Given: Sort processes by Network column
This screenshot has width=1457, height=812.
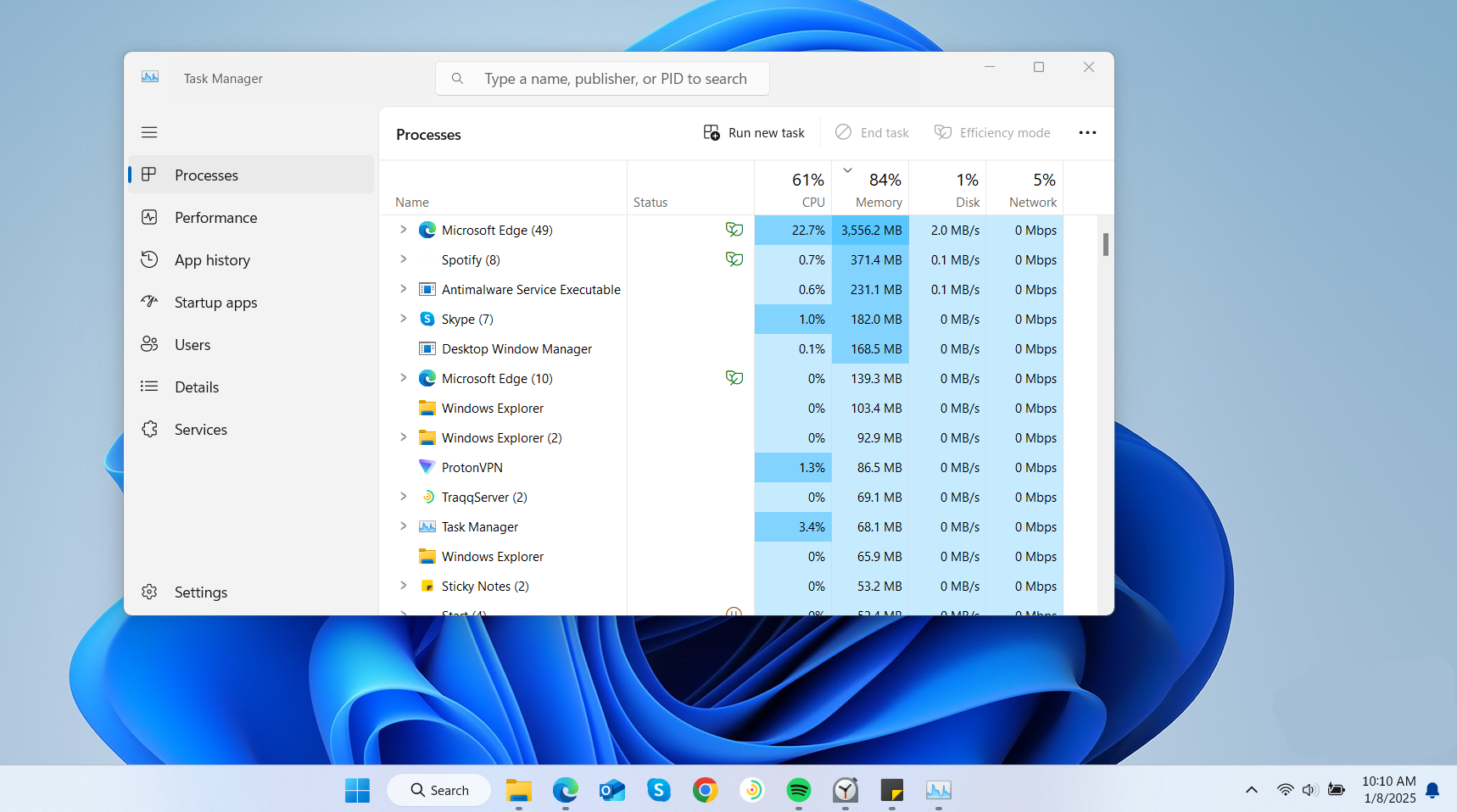Looking at the screenshot, I should coord(1024,188).
